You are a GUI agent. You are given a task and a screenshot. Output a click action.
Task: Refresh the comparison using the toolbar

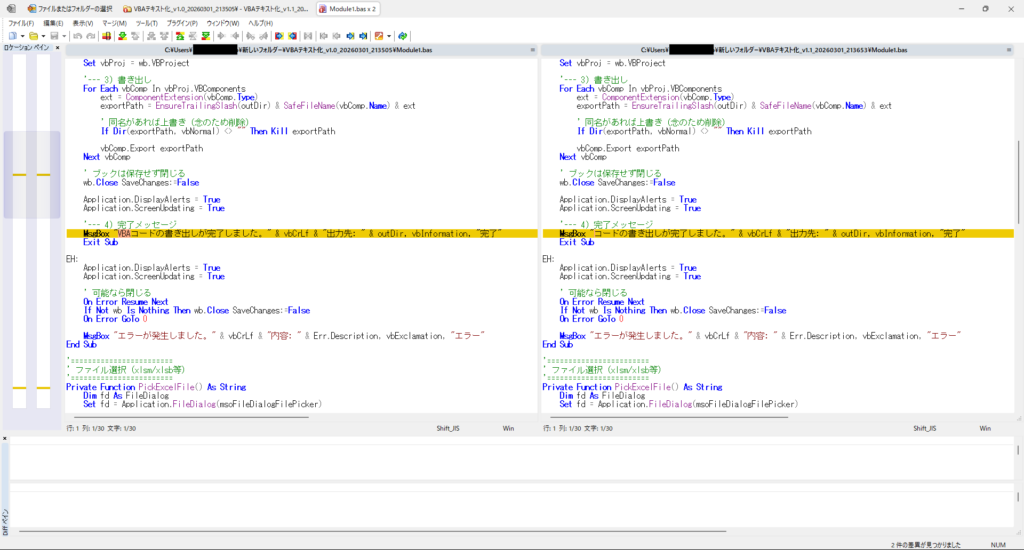point(402,36)
